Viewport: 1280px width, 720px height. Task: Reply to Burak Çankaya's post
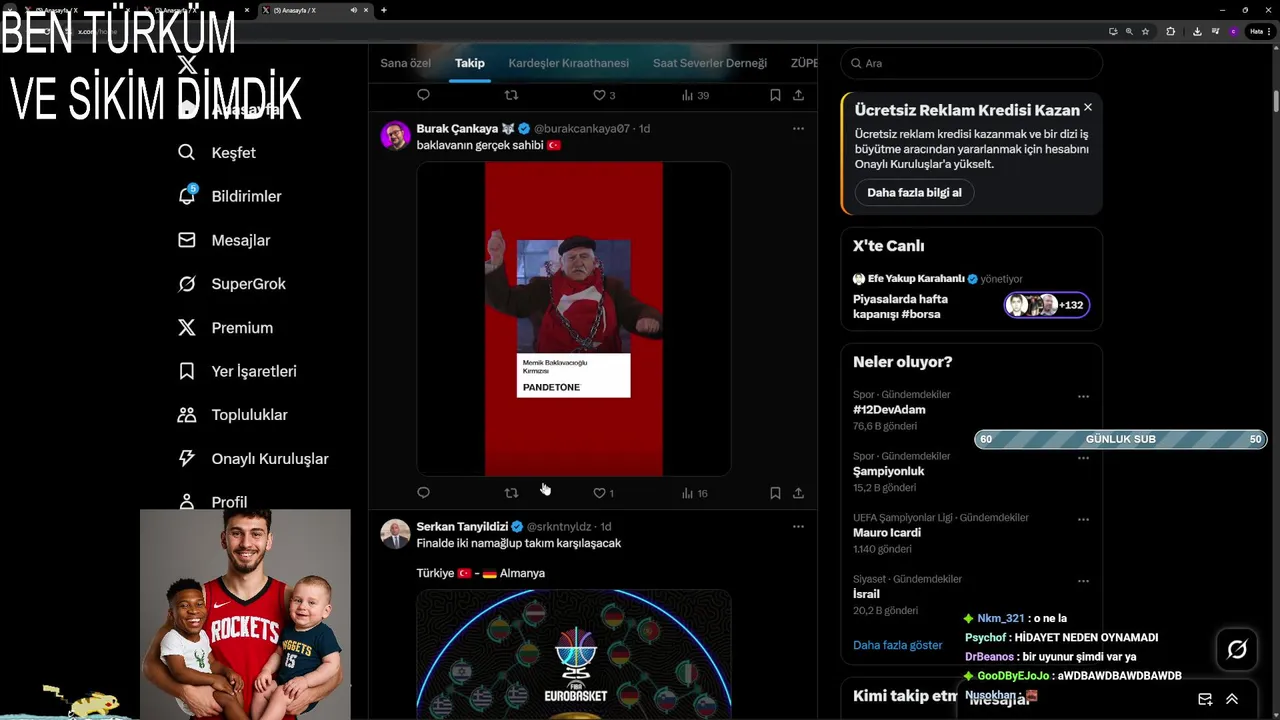423,493
